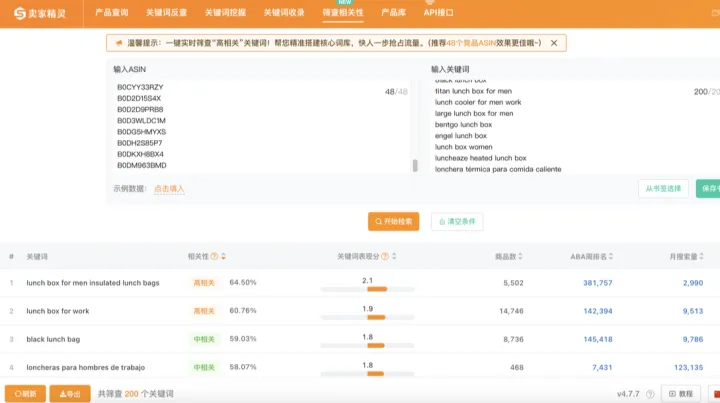Click product count 14,746
The height and width of the screenshot is (403, 720).
511,311
